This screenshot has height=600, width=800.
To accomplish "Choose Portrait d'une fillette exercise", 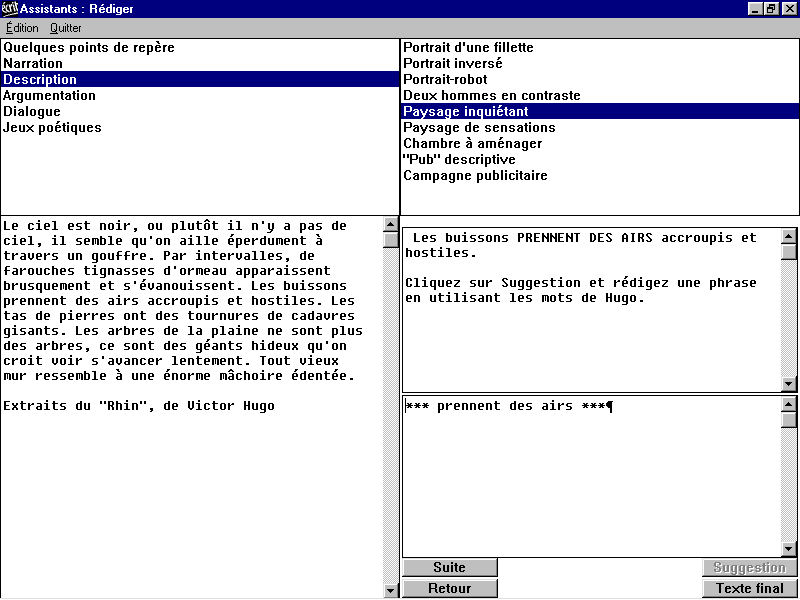I will coord(468,48).
